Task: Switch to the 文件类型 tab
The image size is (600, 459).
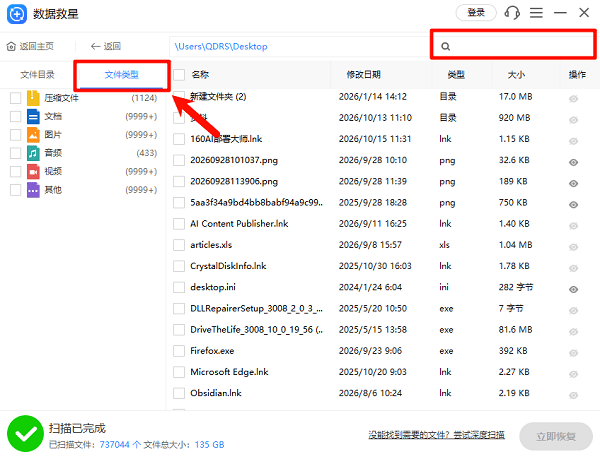Action: [x=122, y=75]
